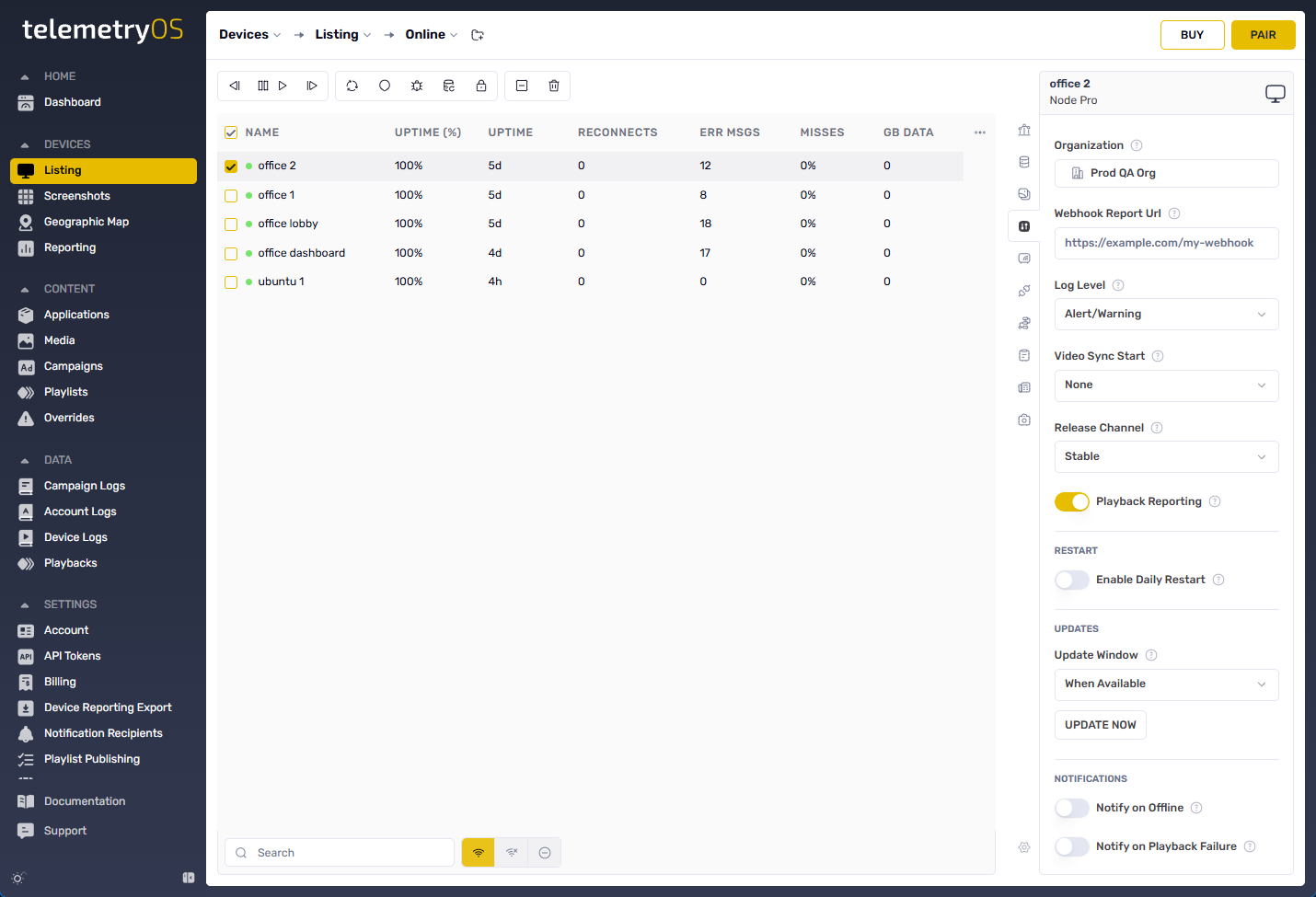
Task: Check the ubuntu 1 row checkbox
Action: coord(231,282)
